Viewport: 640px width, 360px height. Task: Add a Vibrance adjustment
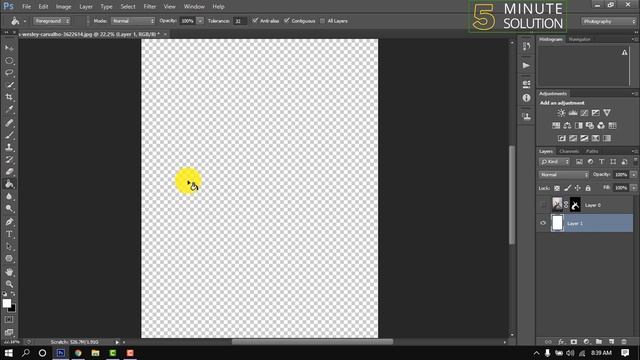point(607,113)
